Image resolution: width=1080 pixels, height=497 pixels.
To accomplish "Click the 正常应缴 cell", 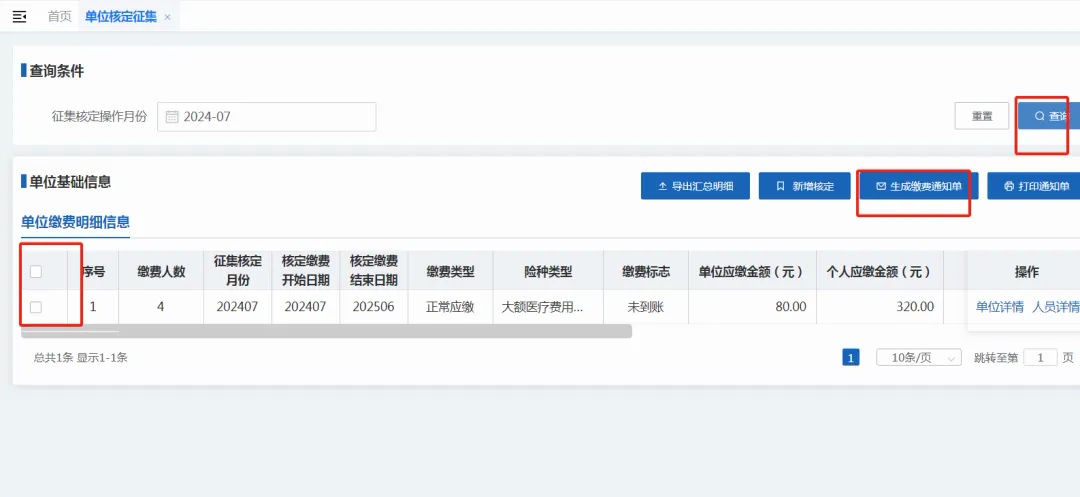I will (x=450, y=307).
